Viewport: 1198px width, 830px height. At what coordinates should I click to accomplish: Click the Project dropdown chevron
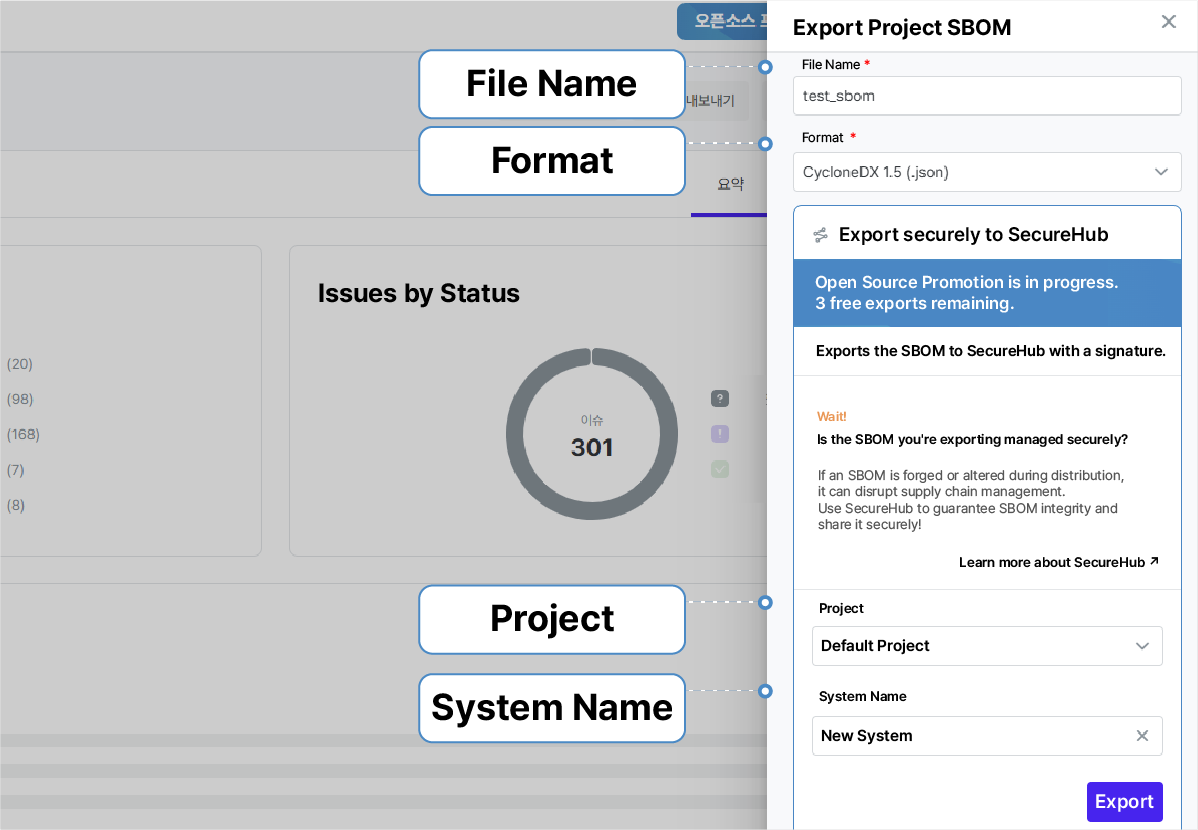[x=1141, y=646]
